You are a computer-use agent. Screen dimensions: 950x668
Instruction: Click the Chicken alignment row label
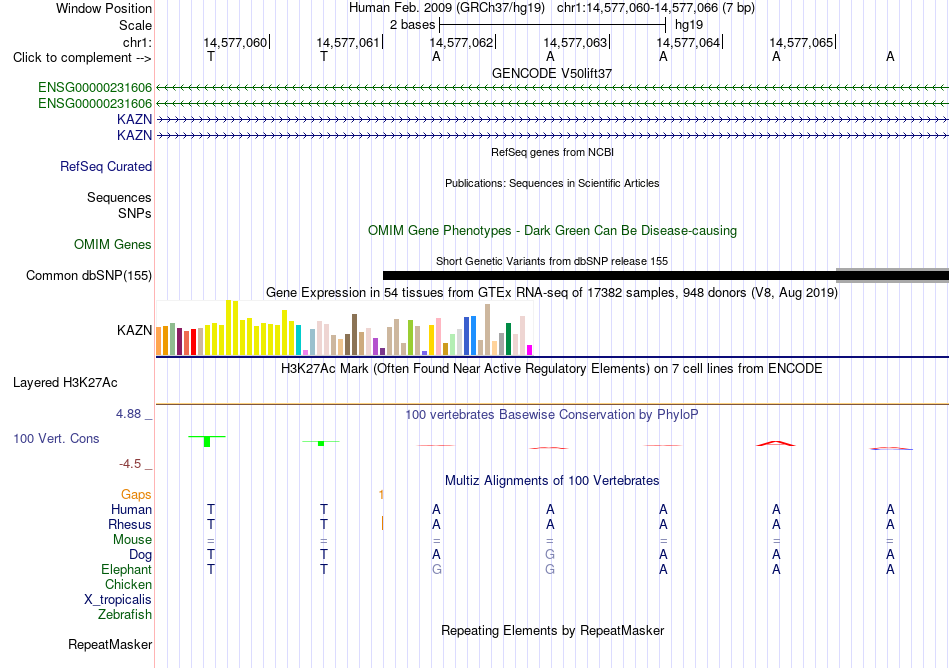coord(128,584)
